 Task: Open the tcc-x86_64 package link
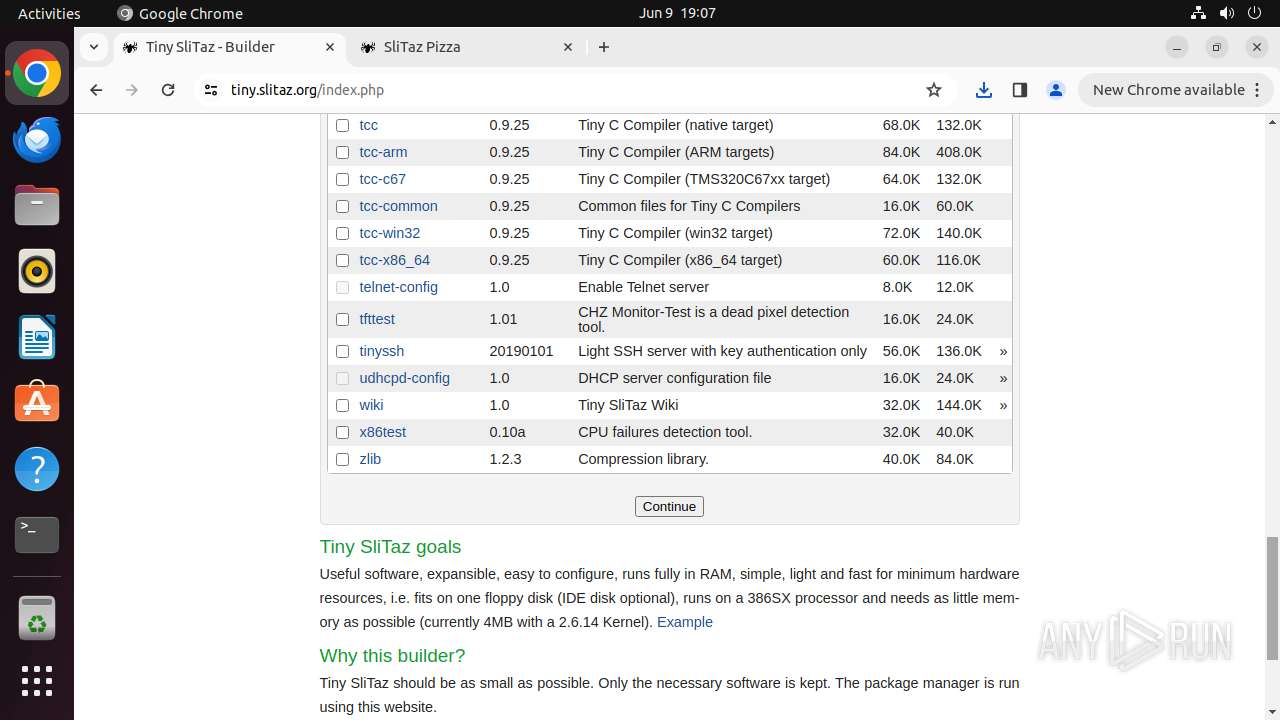point(395,260)
